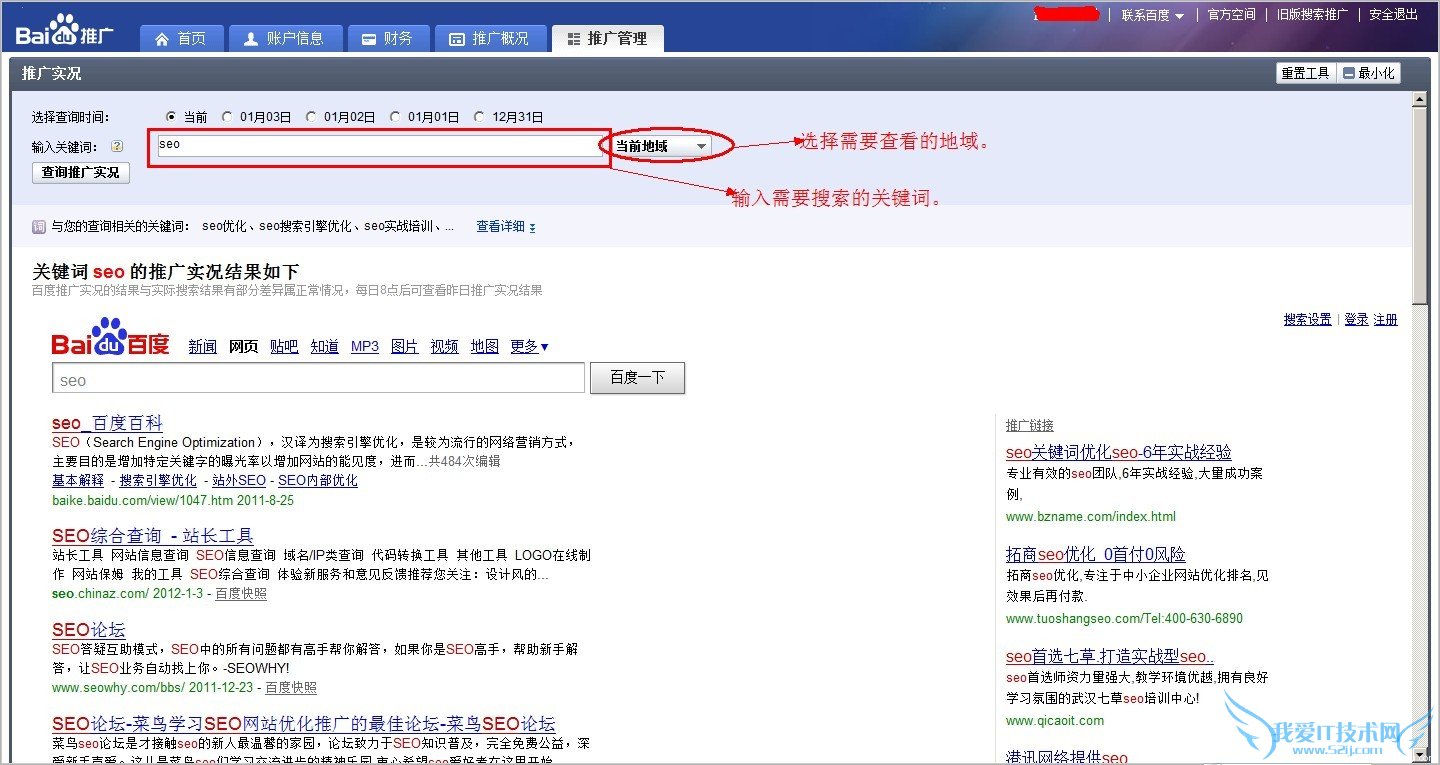Open 百度快照 for seo.chinaz.com result
This screenshot has height=765, width=1440.
241,594
